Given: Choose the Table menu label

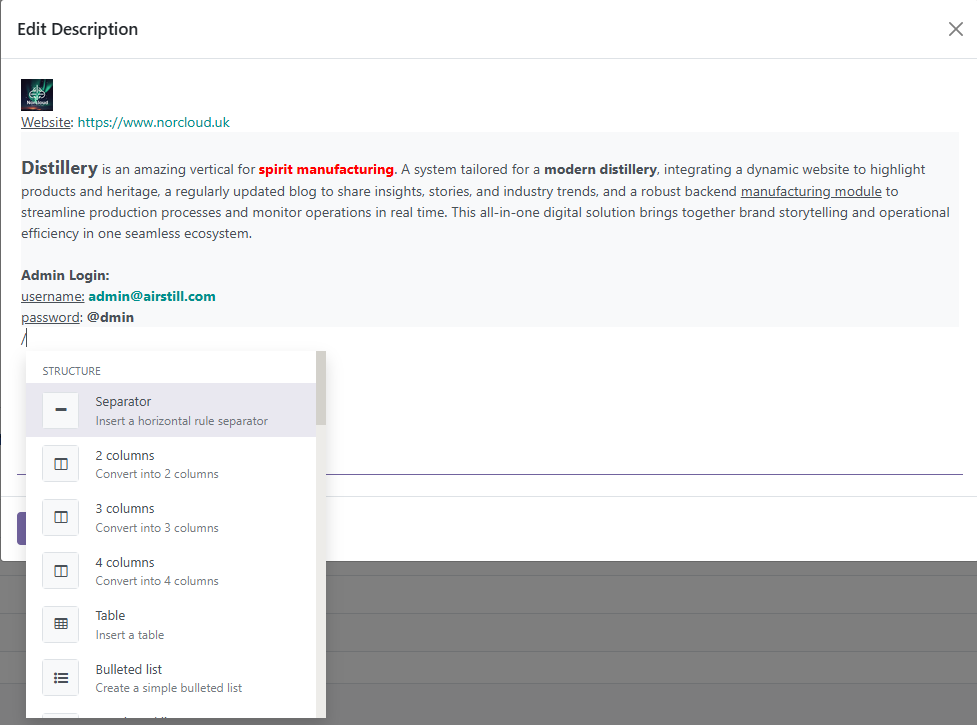Looking at the screenshot, I should point(110,615).
